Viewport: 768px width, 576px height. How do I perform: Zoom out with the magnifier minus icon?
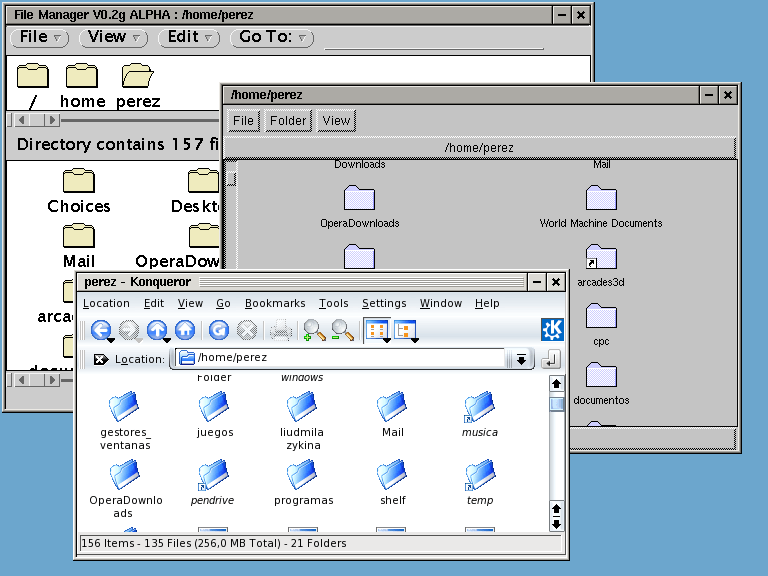tap(342, 330)
